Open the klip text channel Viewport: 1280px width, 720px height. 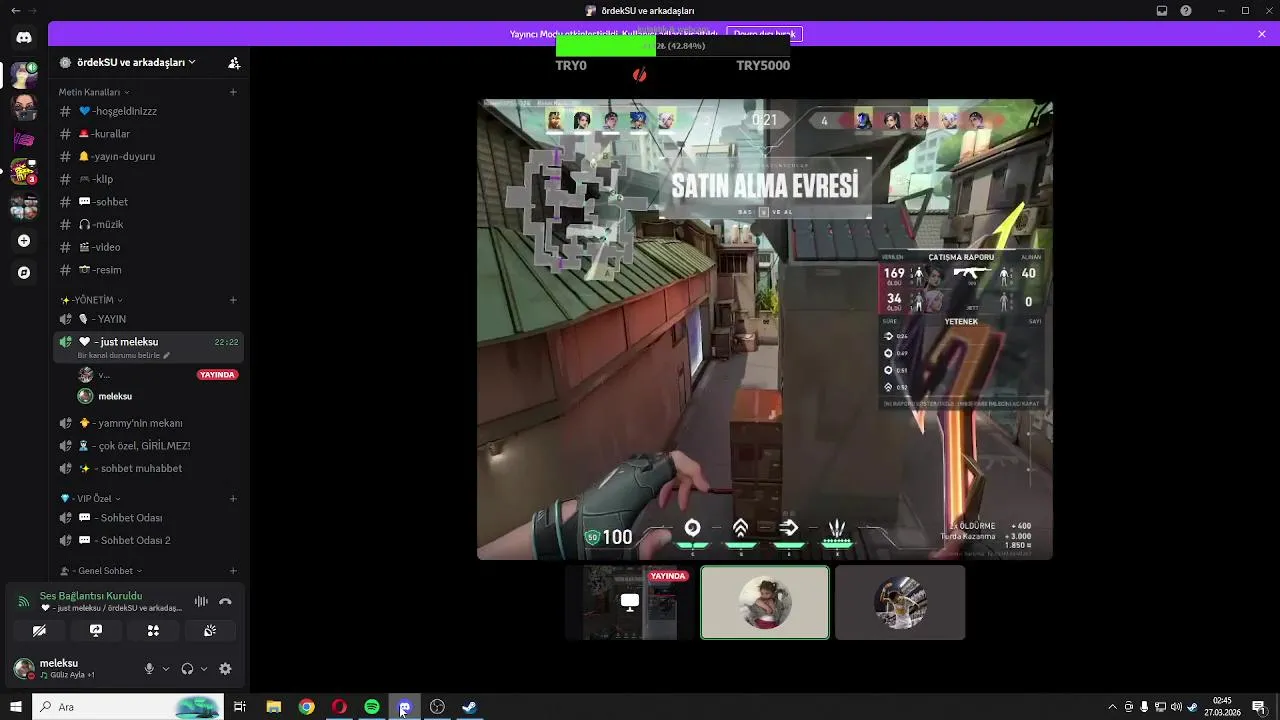coord(148,179)
